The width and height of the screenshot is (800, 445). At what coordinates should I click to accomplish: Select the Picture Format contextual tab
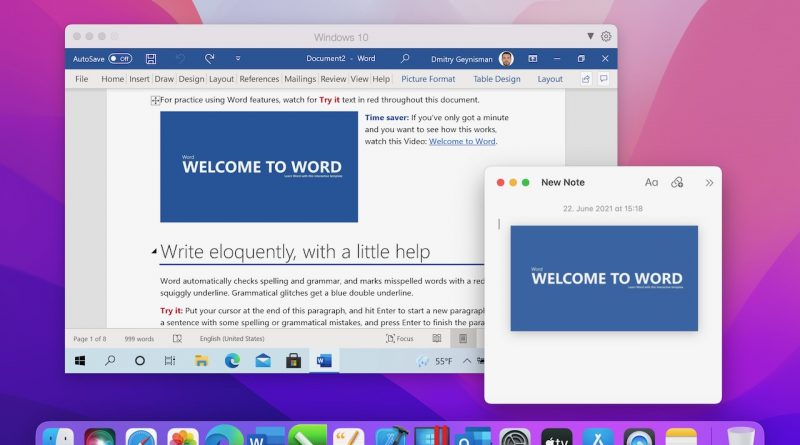[428, 79]
